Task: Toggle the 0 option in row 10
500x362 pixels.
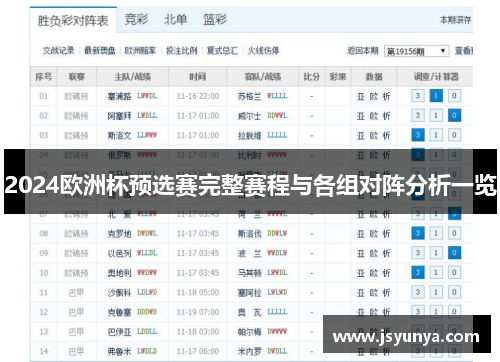Action: [x=454, y=273]
